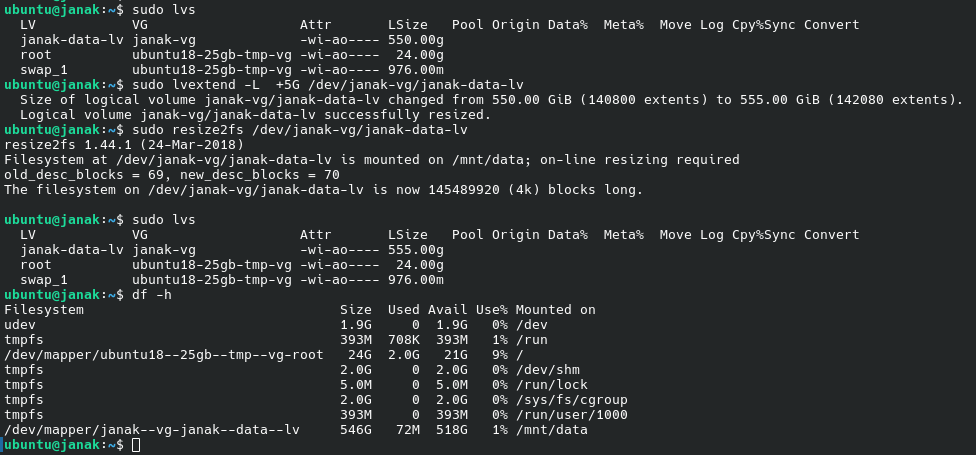
Task: Click the 'Mounted on' column header
Action: [556, 310]
